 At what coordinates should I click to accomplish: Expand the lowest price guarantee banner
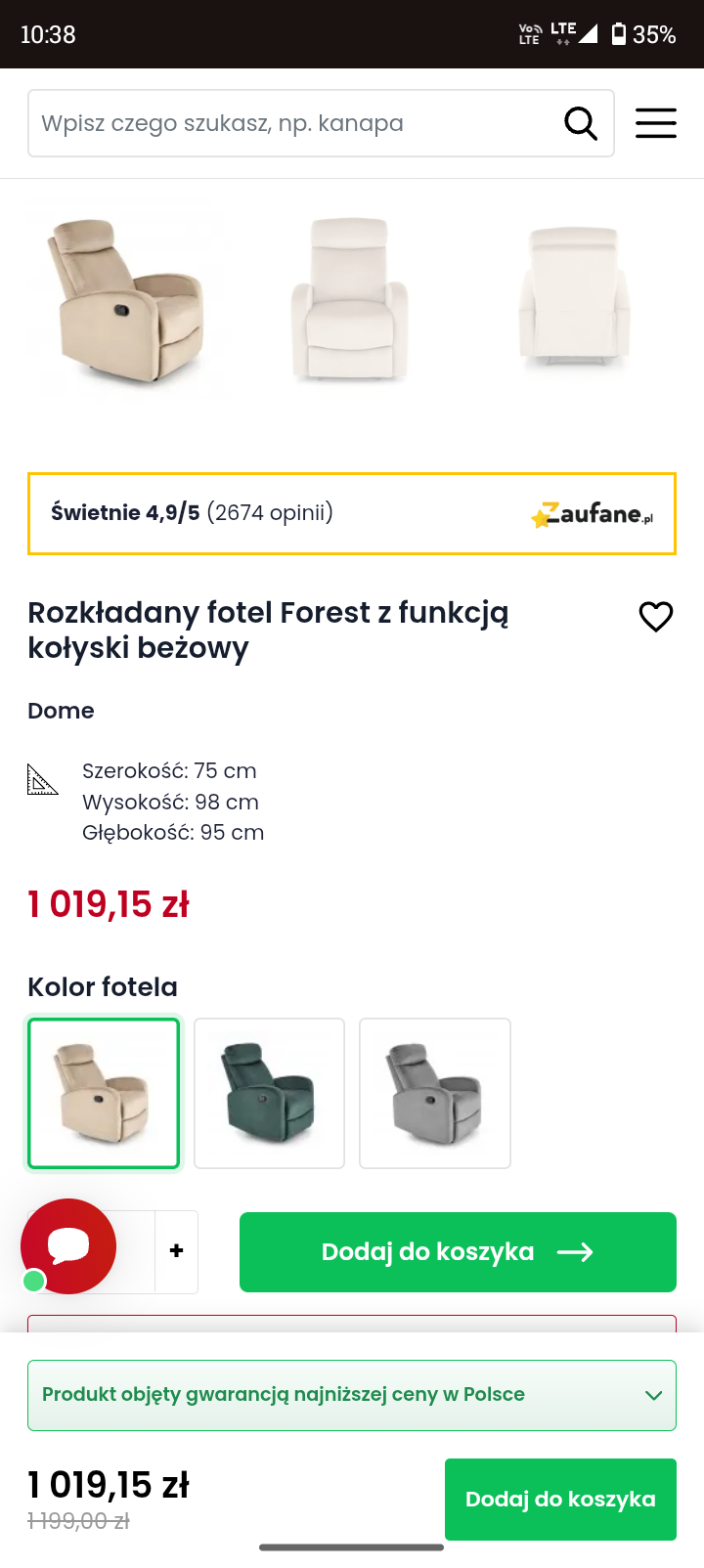[x=332, y=1395]
